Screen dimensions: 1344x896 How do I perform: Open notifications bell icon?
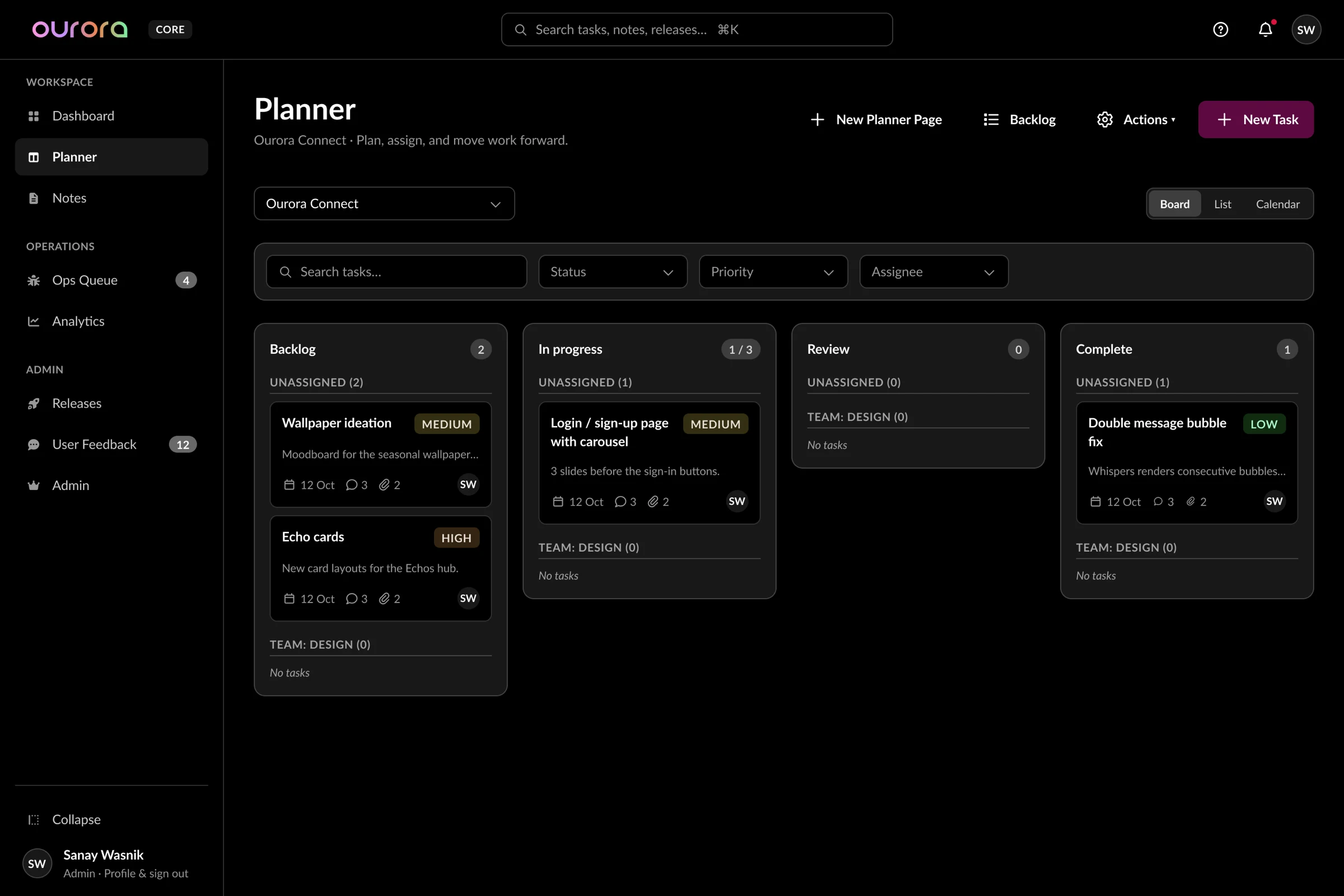coord(1266,29)
